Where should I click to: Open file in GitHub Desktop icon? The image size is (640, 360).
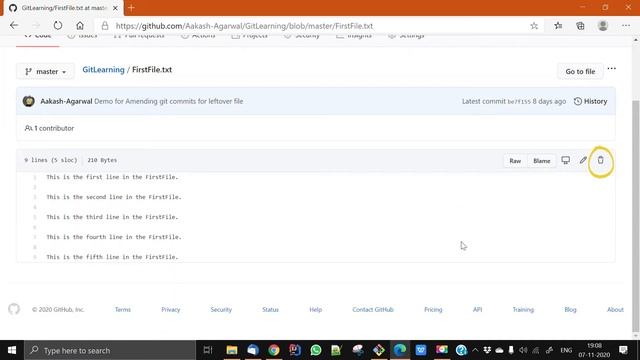[565, 160]
